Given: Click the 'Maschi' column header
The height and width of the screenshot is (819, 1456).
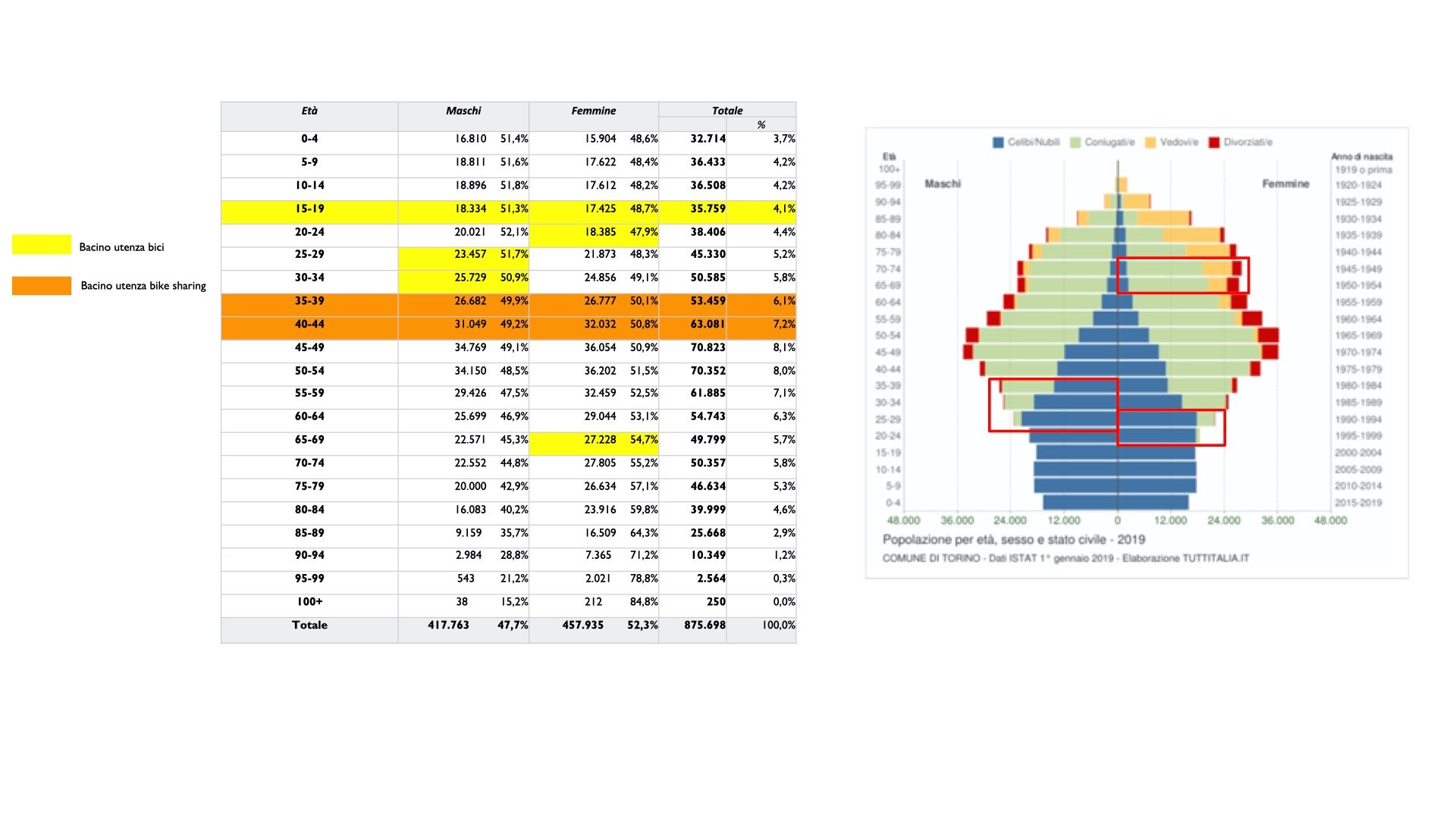Looking at the screenshot, I should click(463, 111).
